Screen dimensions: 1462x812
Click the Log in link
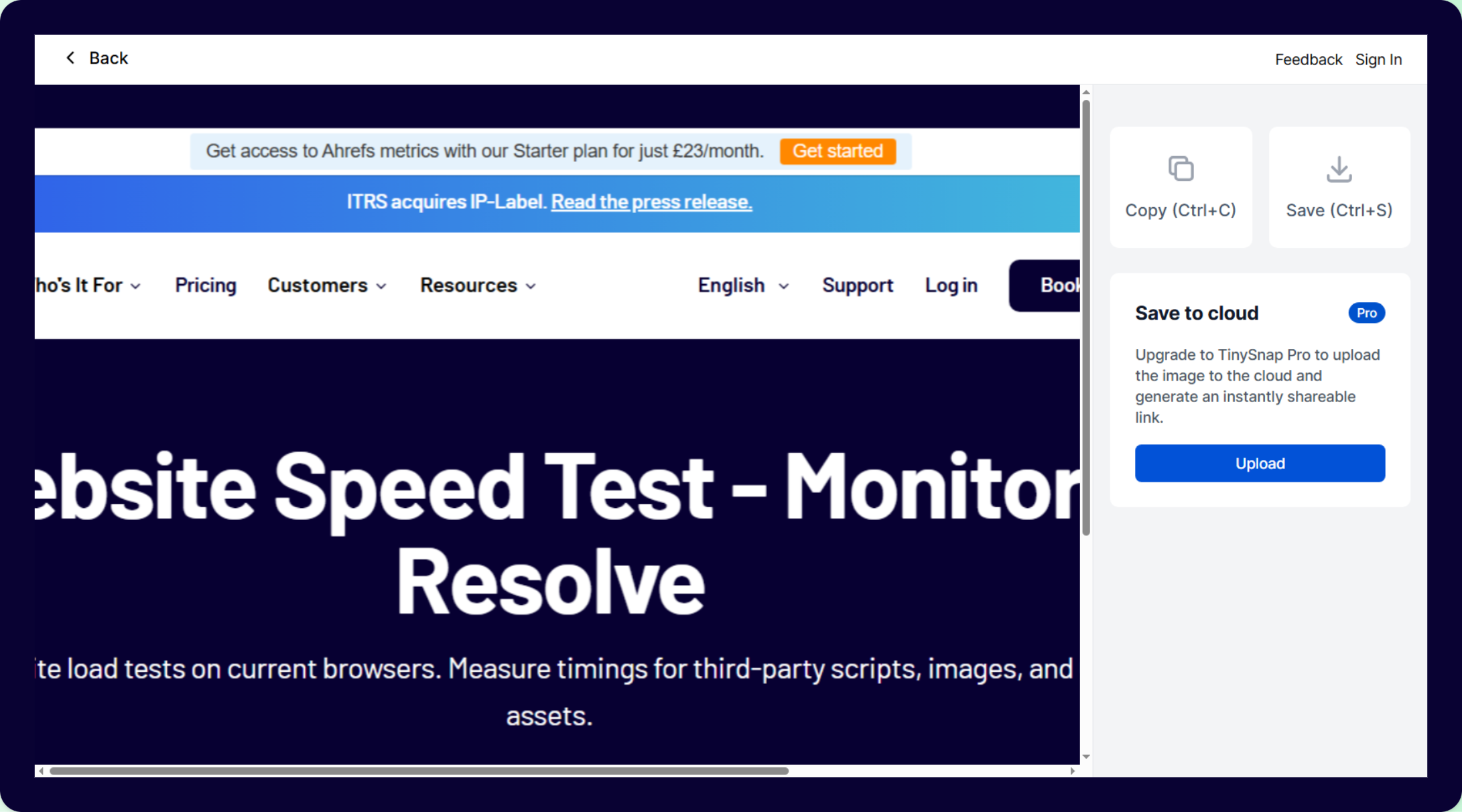(951, 285)
